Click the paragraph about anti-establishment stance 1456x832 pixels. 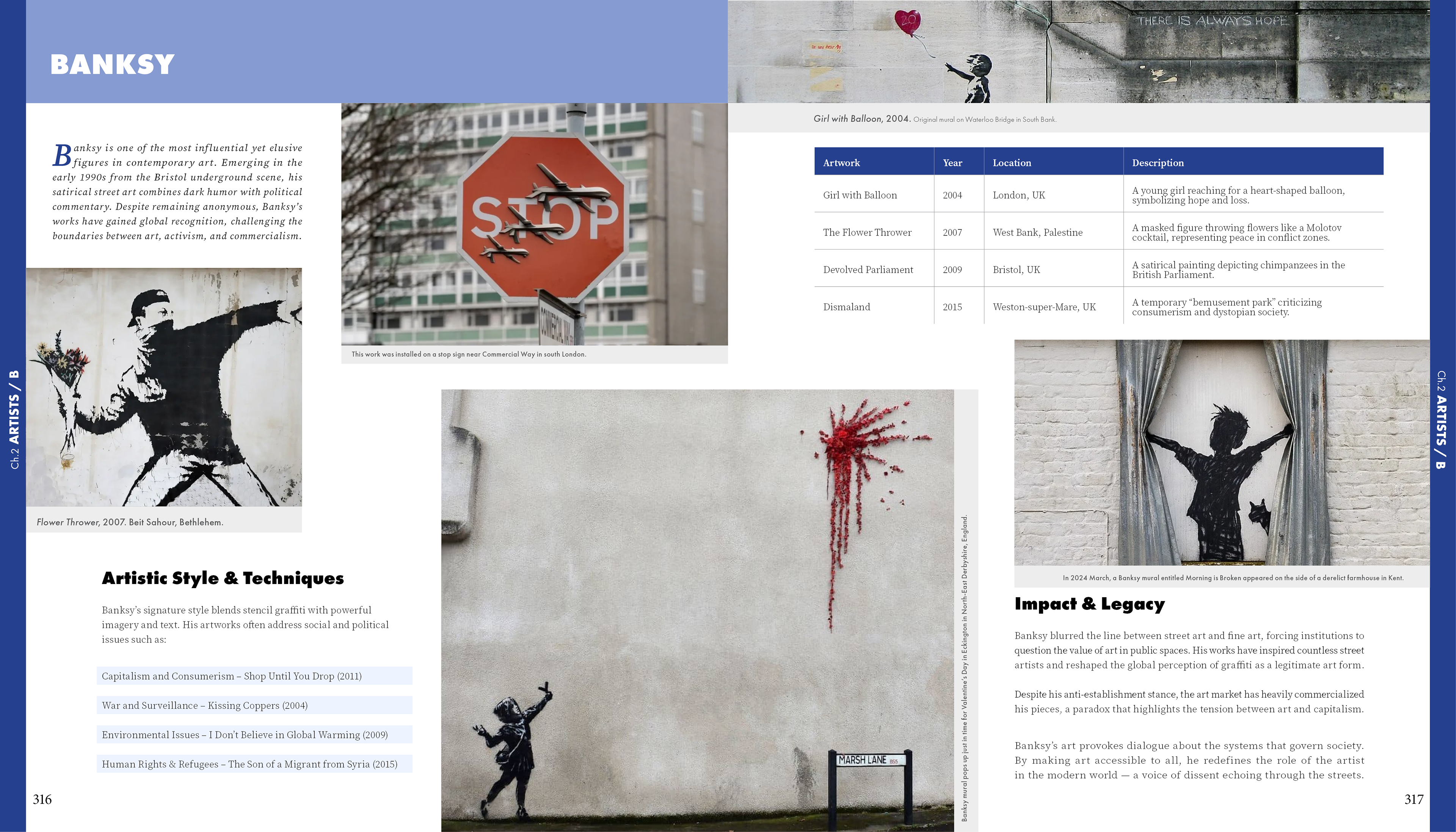pos(1189,702)
